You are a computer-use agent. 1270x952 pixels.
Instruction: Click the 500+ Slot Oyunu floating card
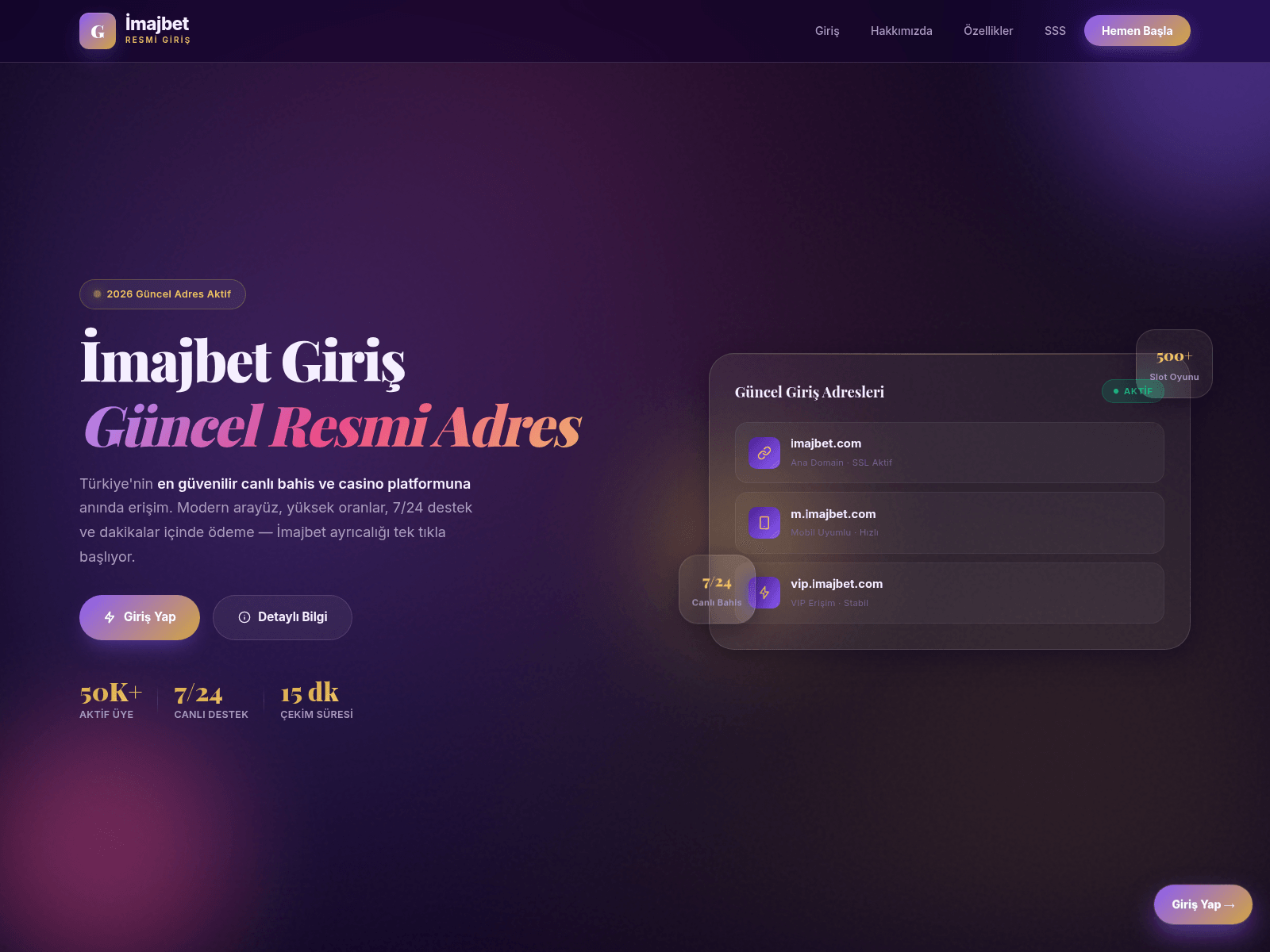pyautogui.click(x=1174, y=364)
